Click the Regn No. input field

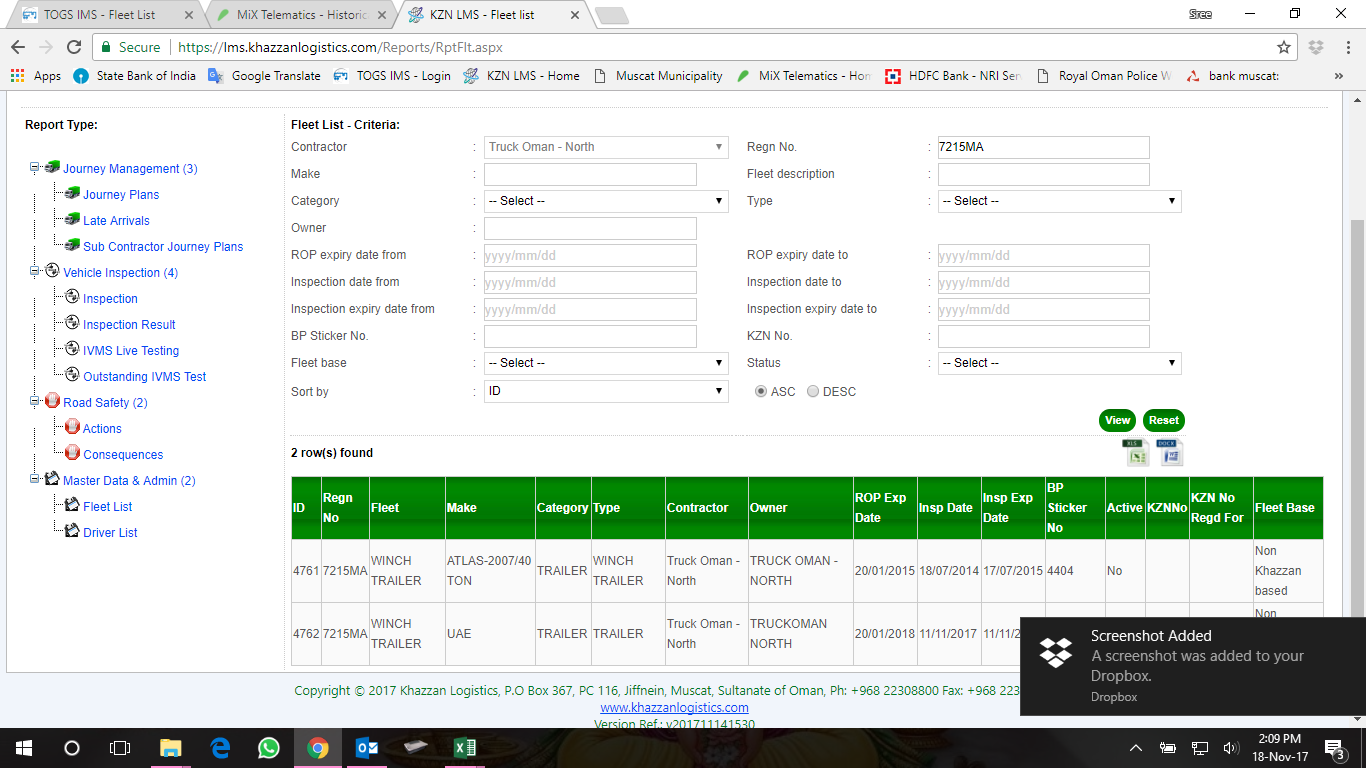tap(1043, 147)
